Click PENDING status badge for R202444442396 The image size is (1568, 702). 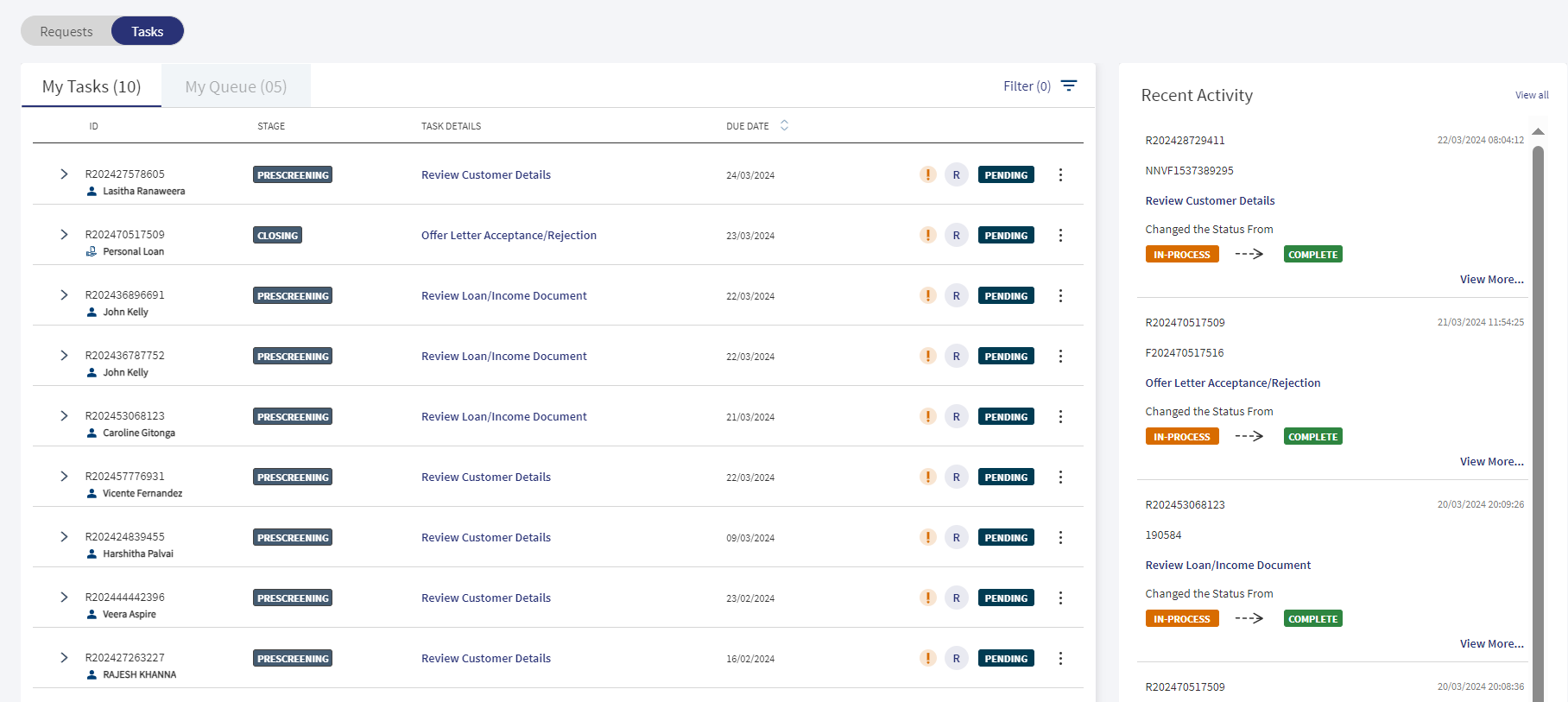pos(1006,598)
